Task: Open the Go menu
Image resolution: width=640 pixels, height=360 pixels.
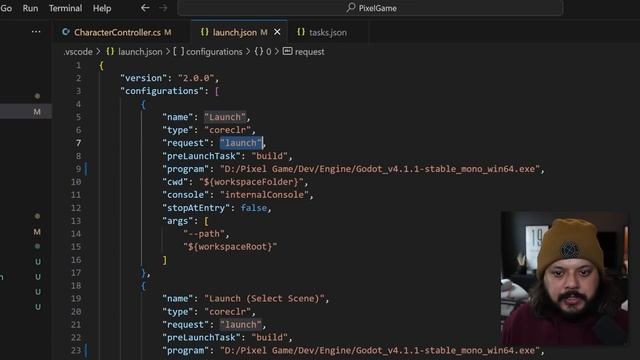Action: (x=6, y=8)
